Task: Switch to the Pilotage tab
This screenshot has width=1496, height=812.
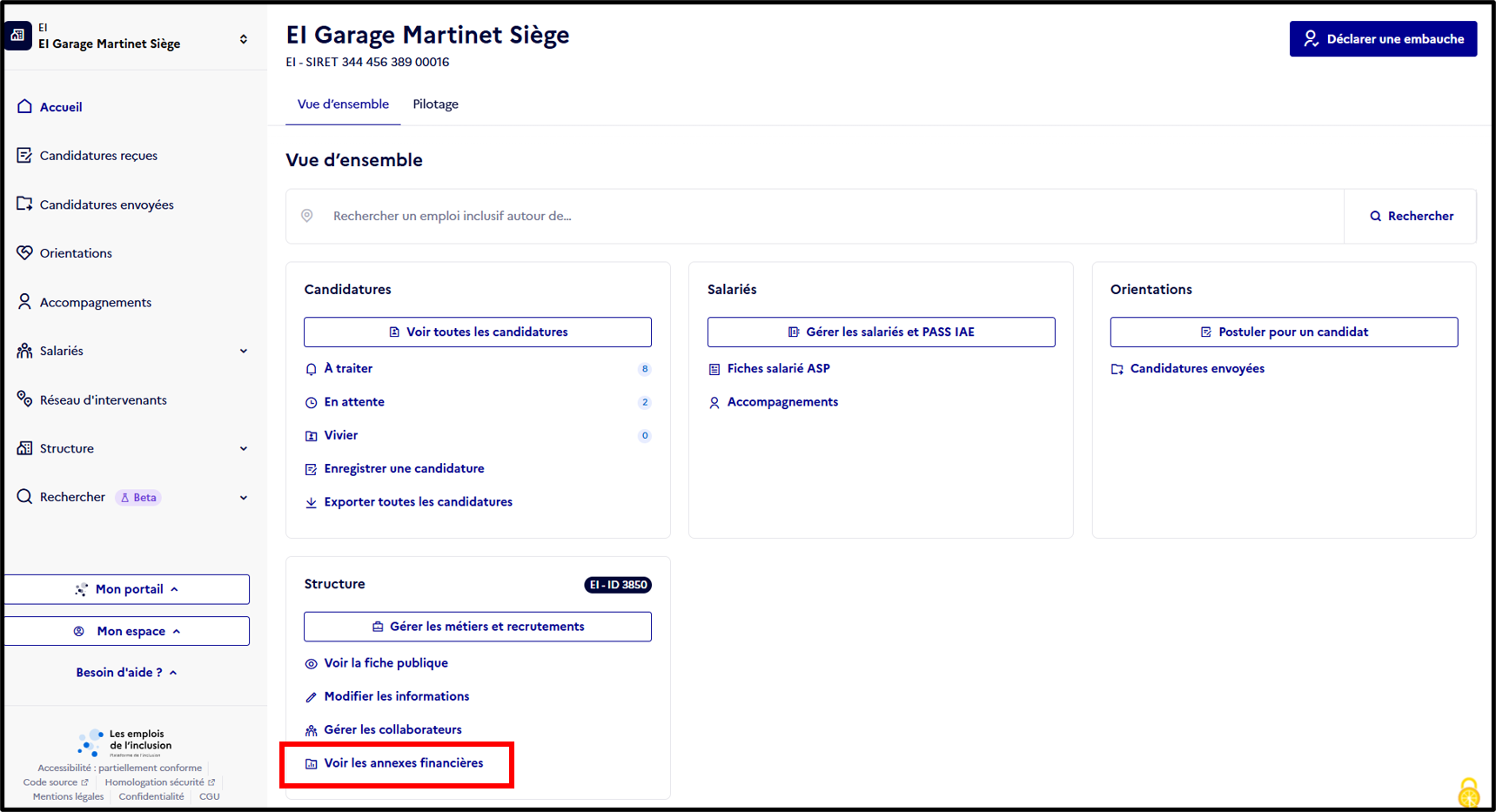Action: [x=435, y=104]
